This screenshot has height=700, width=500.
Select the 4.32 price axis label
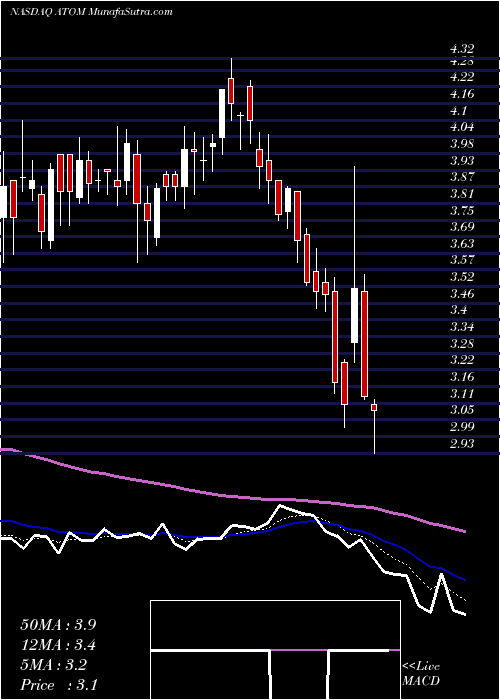(462, 49)
